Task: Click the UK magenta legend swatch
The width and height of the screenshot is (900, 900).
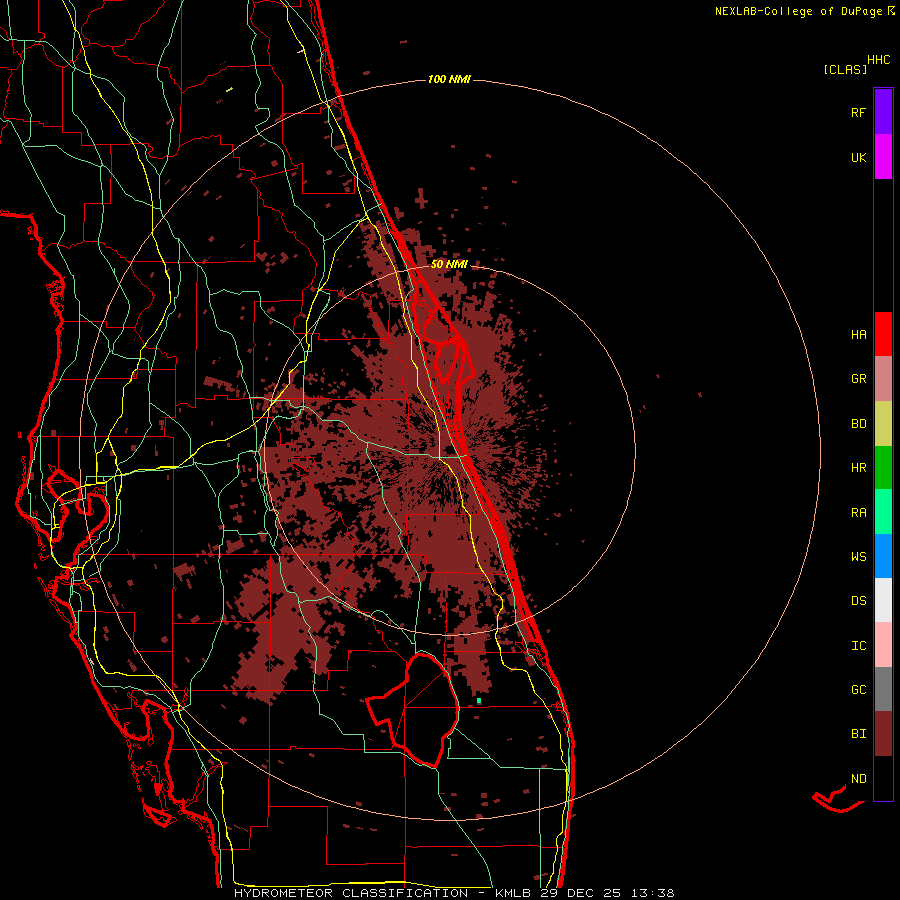Action: 883,157
